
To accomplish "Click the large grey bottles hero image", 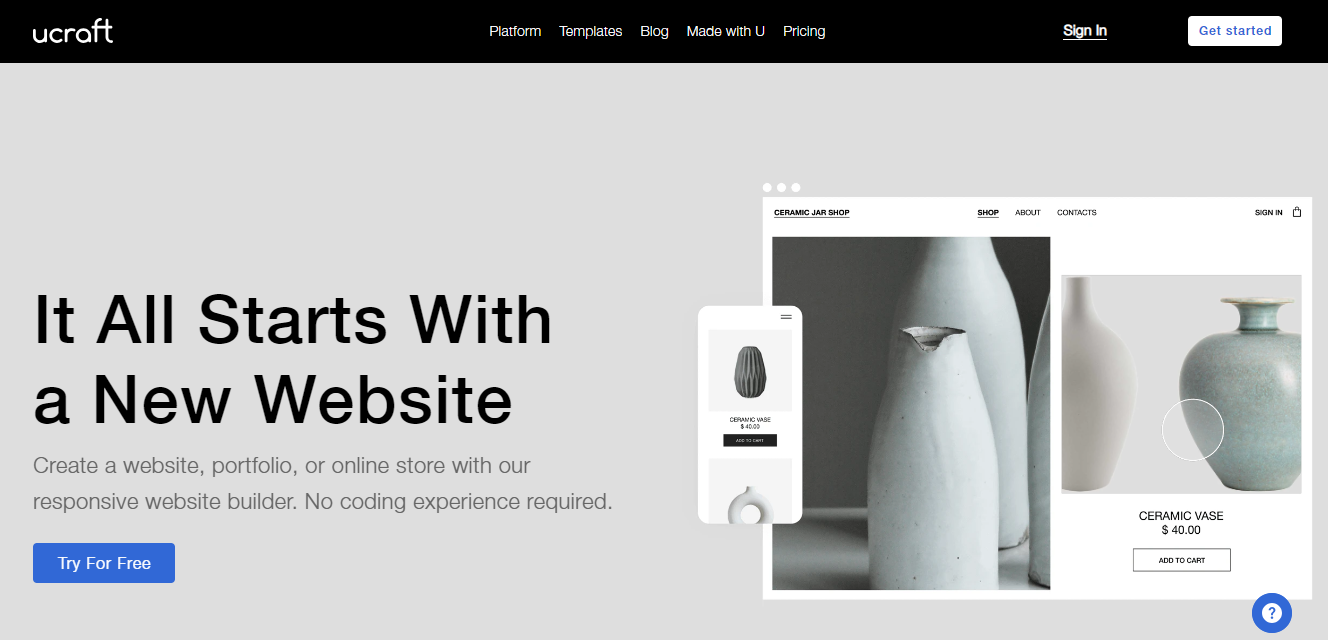I will tap(911, 413).
